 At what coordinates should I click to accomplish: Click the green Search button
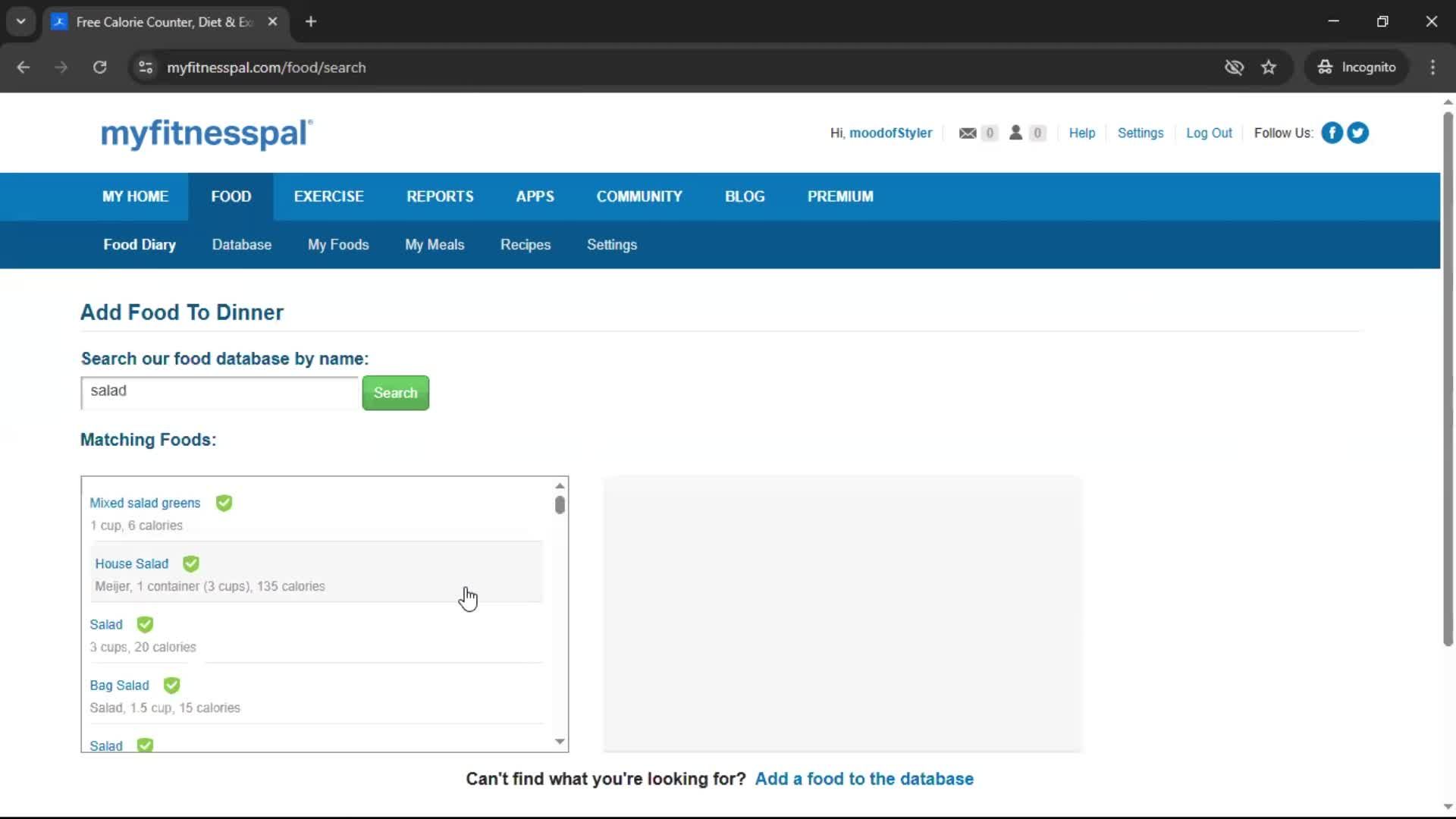click(396, 393)
